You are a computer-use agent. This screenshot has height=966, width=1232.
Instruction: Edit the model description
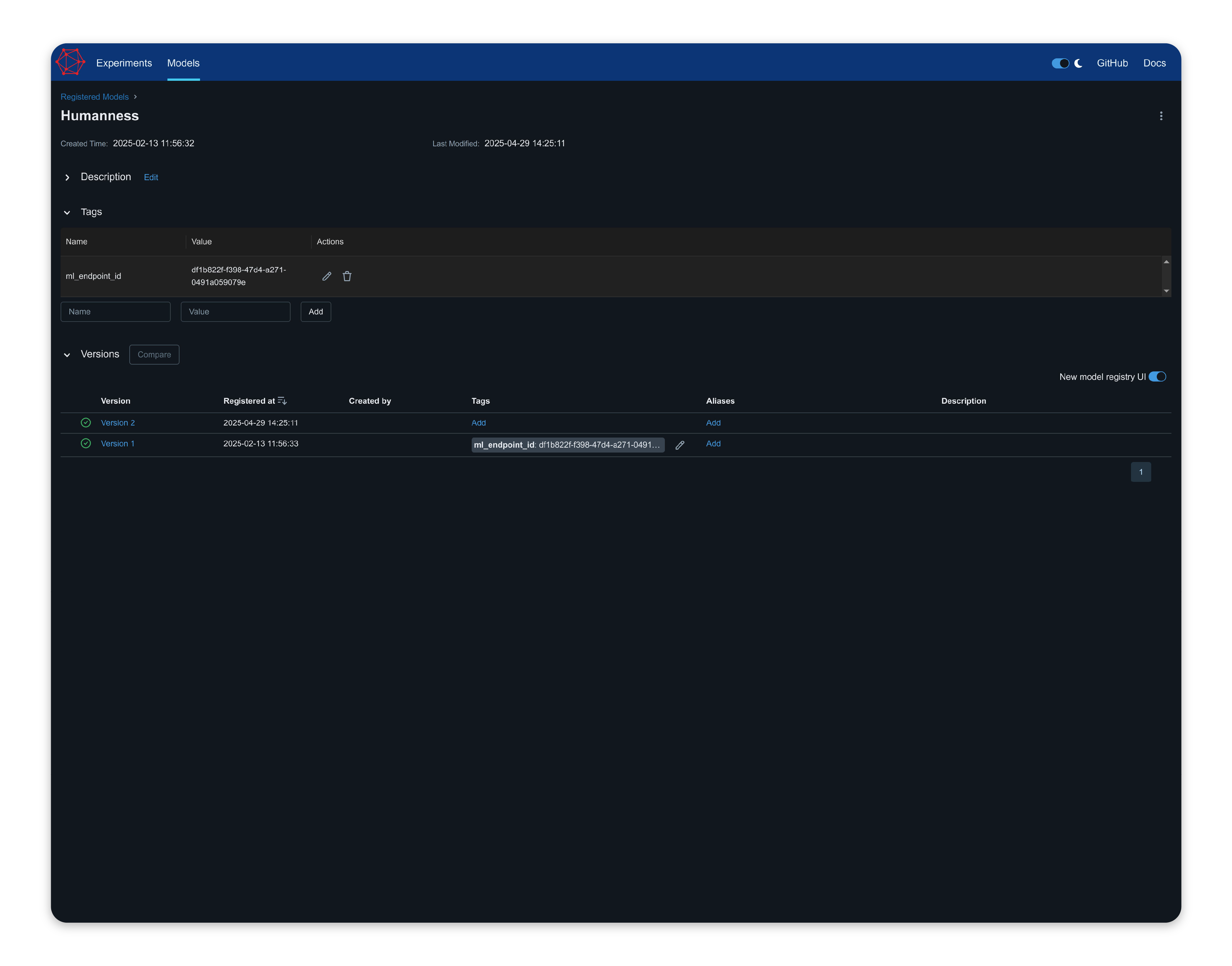click(x=151, y=177)
